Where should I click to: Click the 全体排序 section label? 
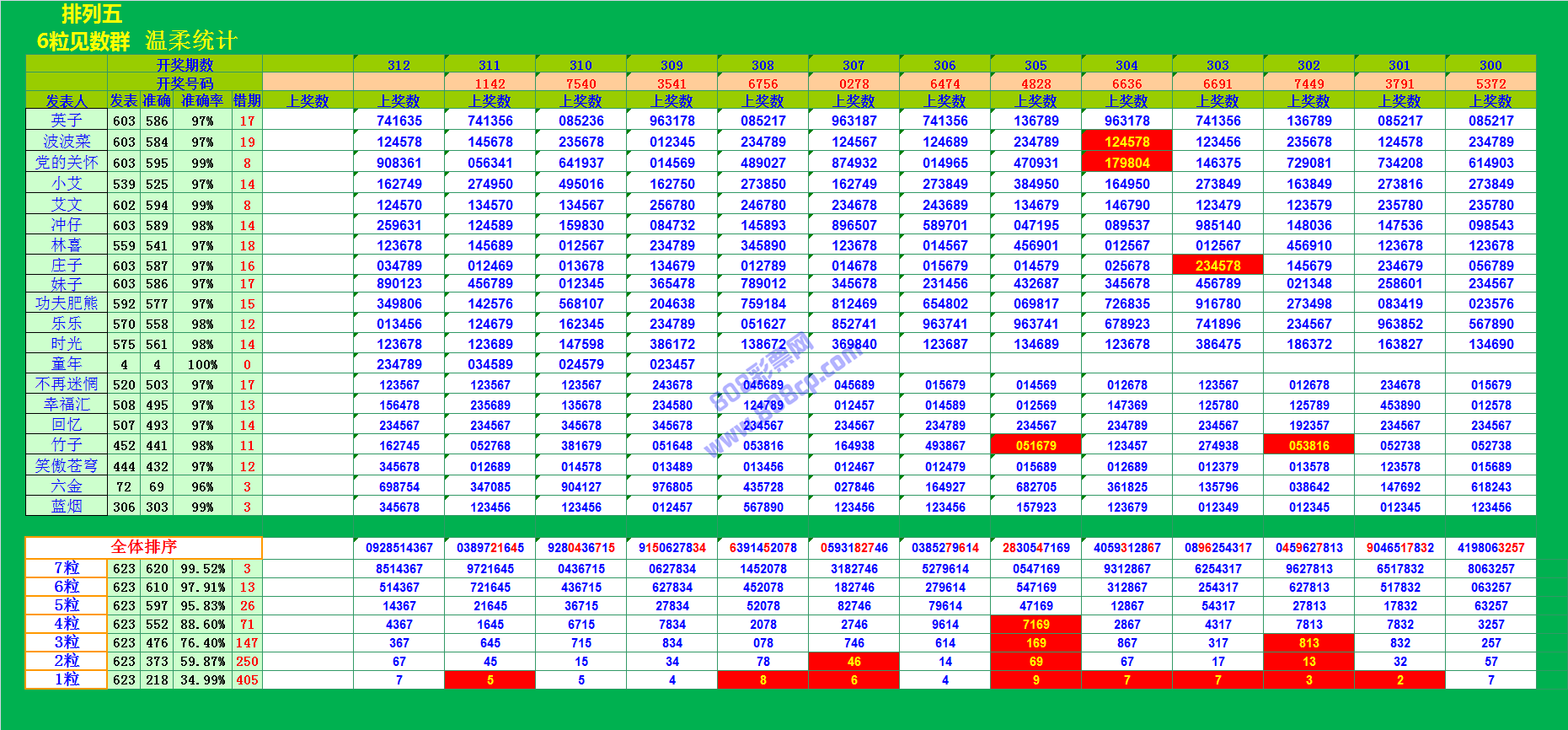(x=144, y=547)
